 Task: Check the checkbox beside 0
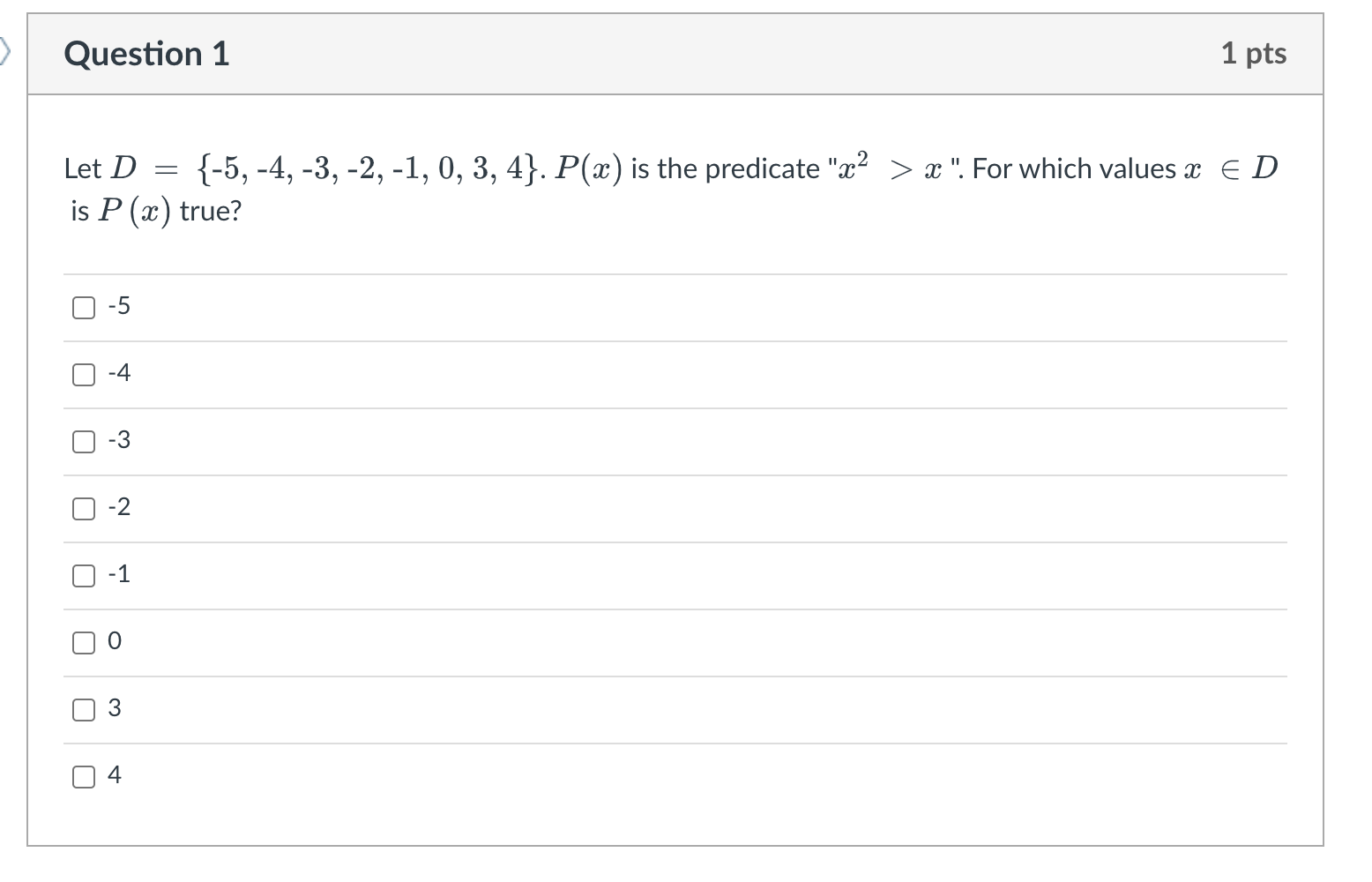tap(84, 643)
